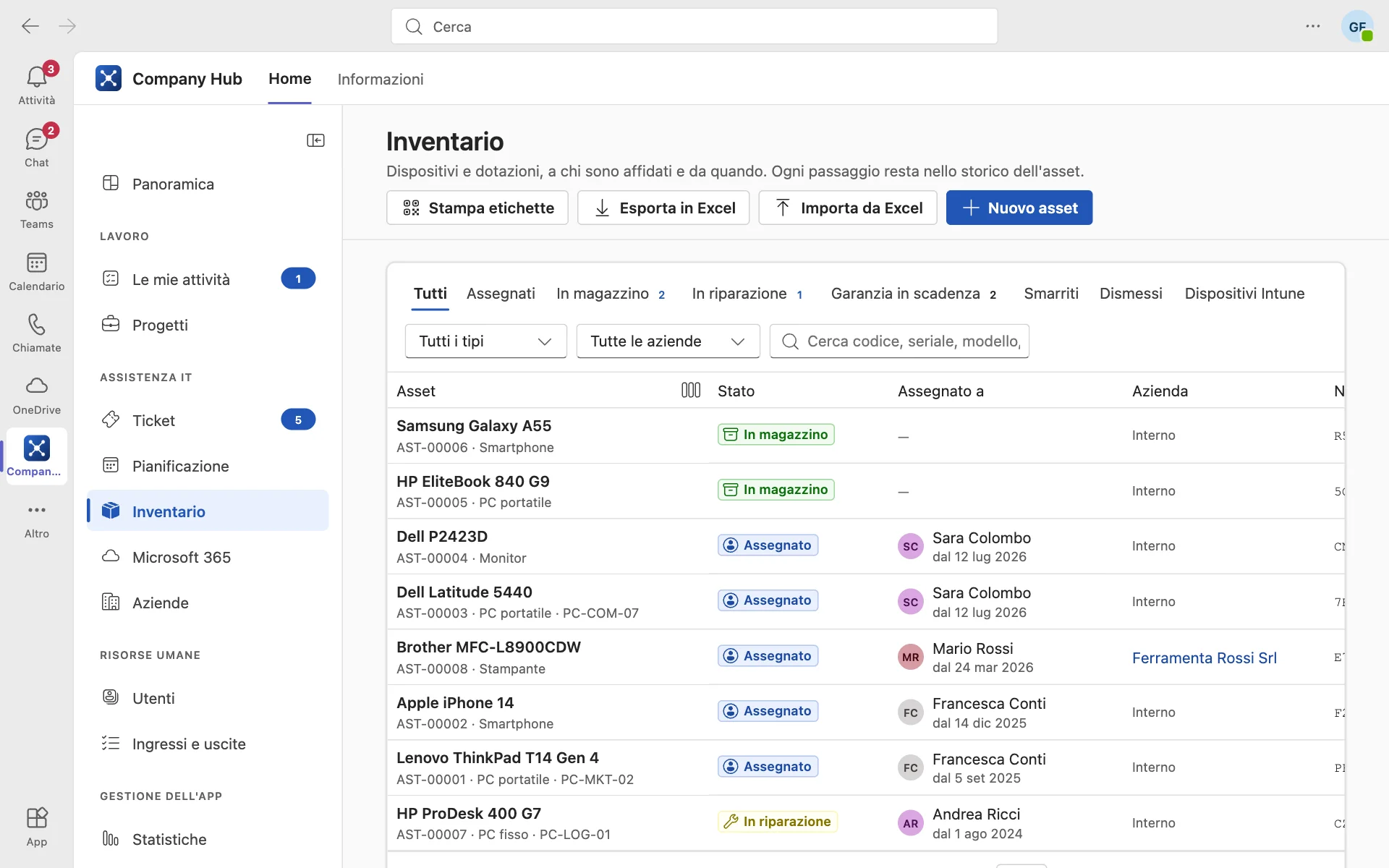Open the Ferramenta Rossi Srl link
1389x868 pixels.
[1205, 658]
